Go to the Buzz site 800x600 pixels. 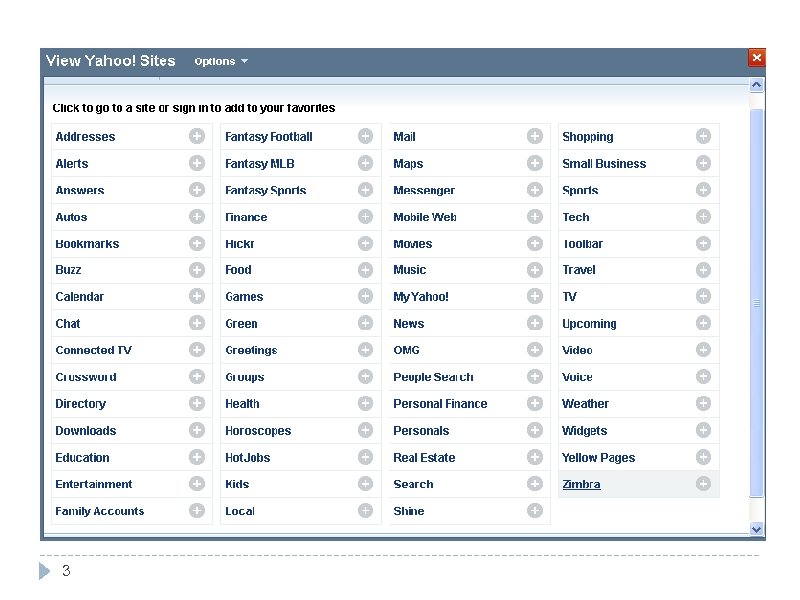68,270
